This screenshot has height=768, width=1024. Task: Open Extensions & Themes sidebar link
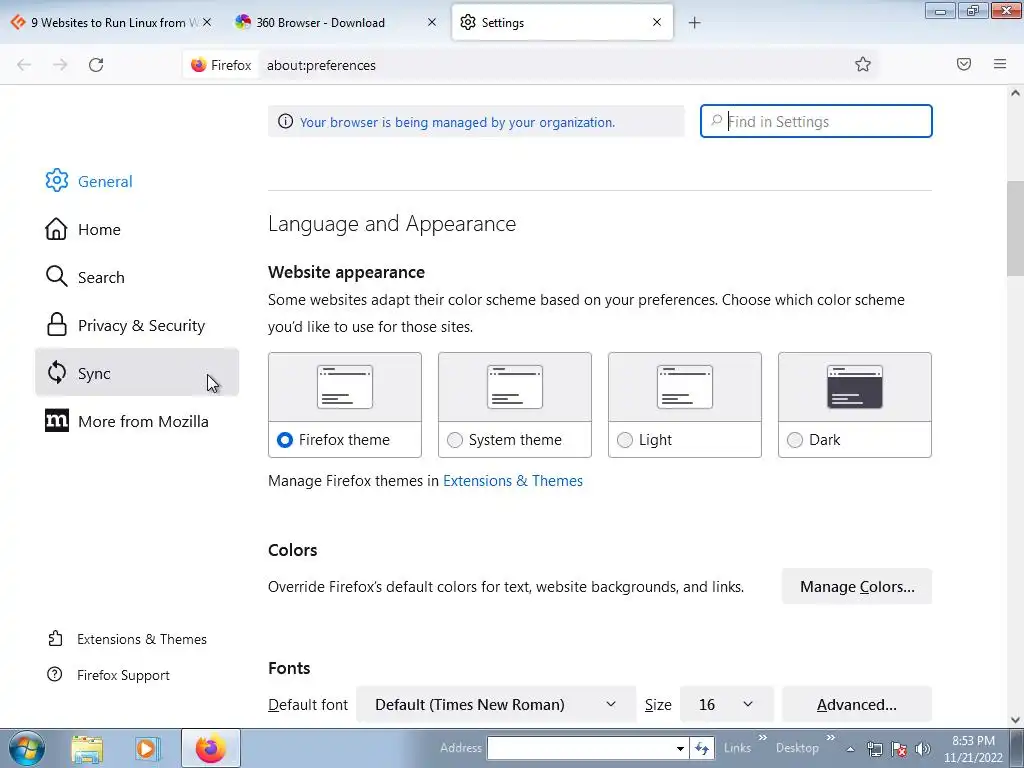click(x=142, y=639)
